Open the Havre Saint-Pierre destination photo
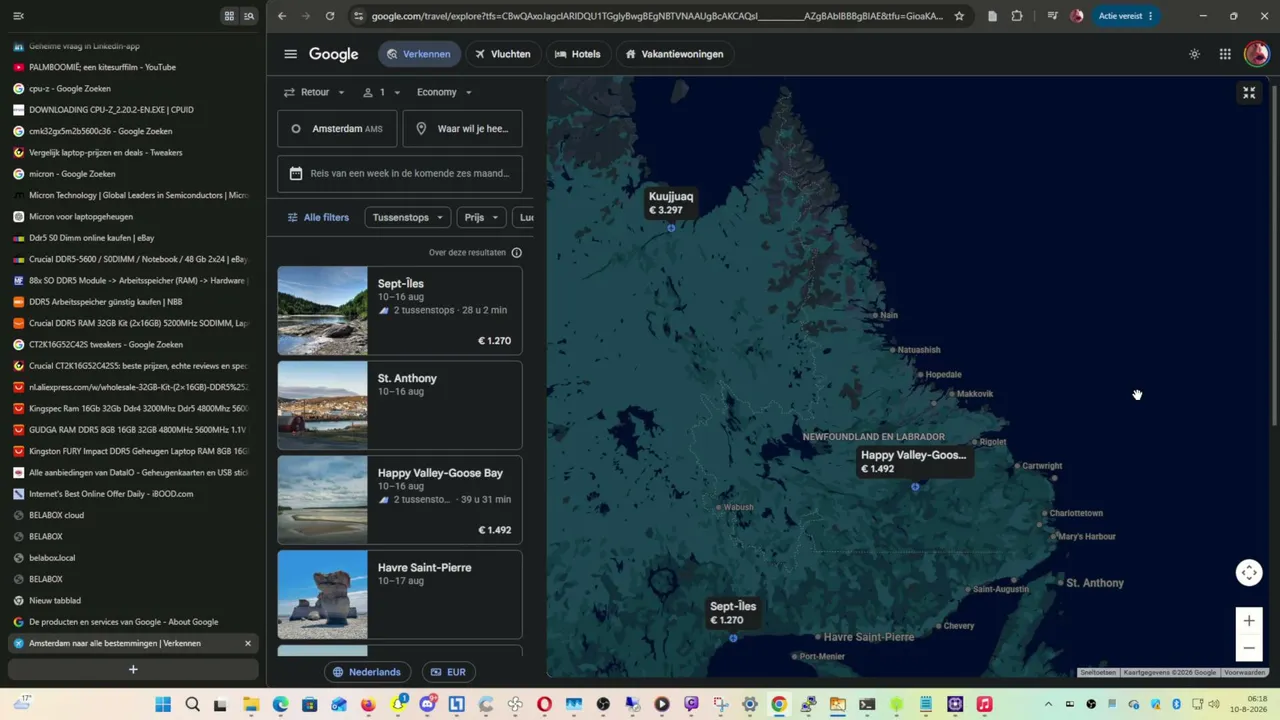The width and height of the screenshot is (1280, 720). pos(322,594)
